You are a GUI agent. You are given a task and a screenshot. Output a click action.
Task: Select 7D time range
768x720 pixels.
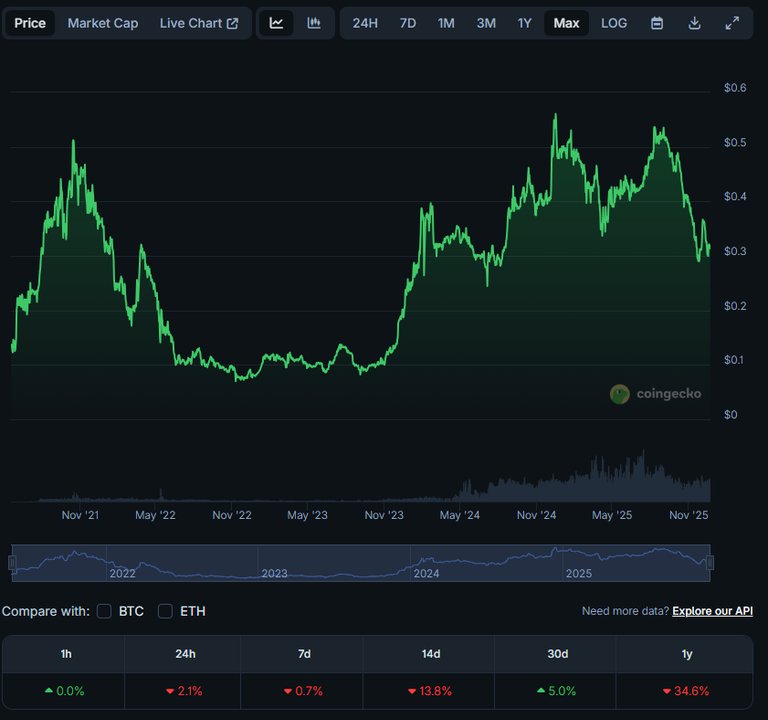(x=408, y=23)
